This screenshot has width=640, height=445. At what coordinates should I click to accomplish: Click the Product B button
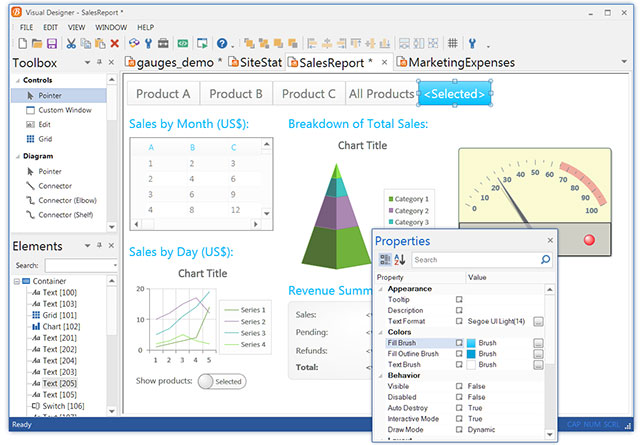(236, 94)
